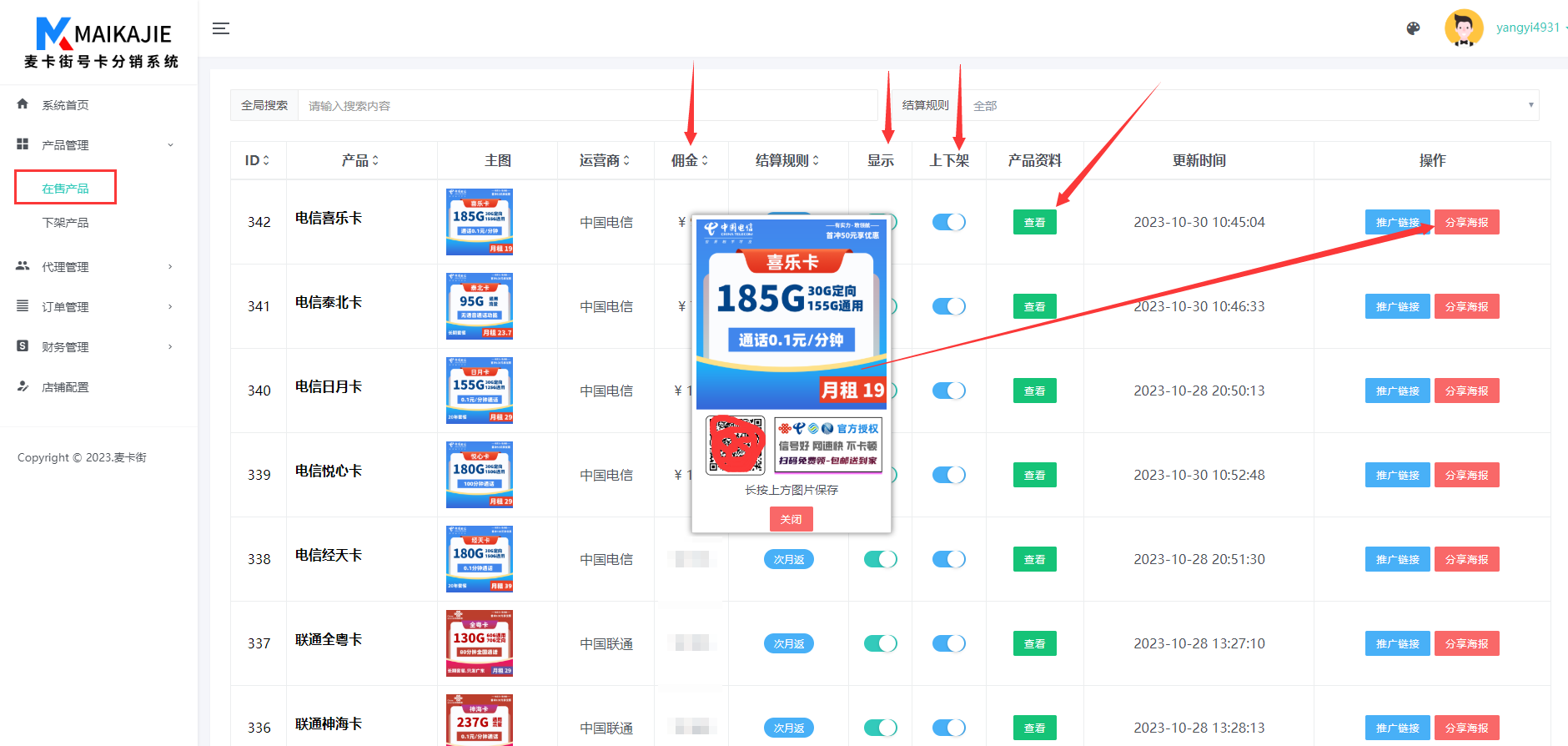This screenshot has width=1568, height=746.
Task: Click the shop settings icon beside 店铺配置
Action: point(23,386)
